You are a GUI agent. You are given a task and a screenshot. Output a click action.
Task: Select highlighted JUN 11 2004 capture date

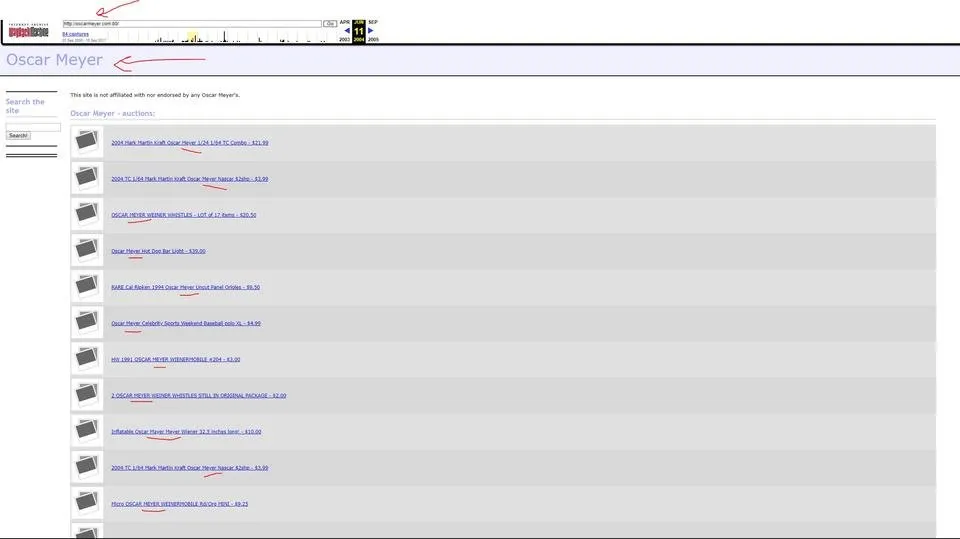359,31
